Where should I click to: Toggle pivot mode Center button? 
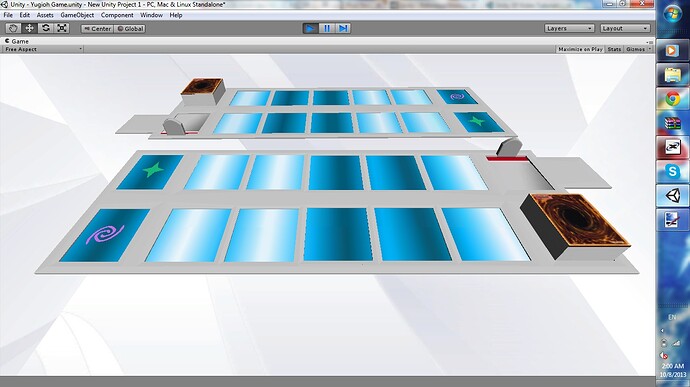tap(97, 29)
